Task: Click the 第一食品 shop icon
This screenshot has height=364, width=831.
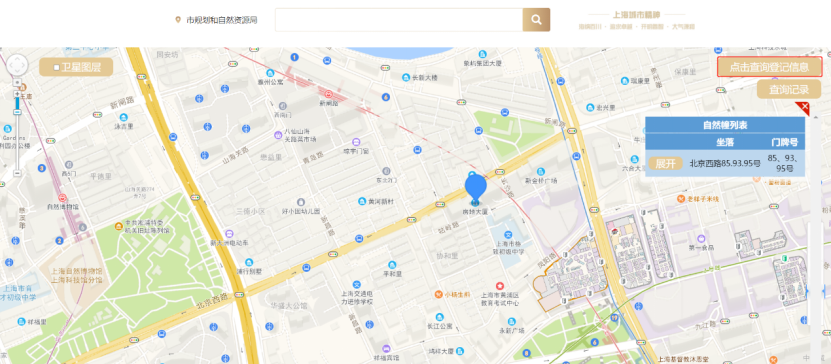Action: (x=701, y=238)
